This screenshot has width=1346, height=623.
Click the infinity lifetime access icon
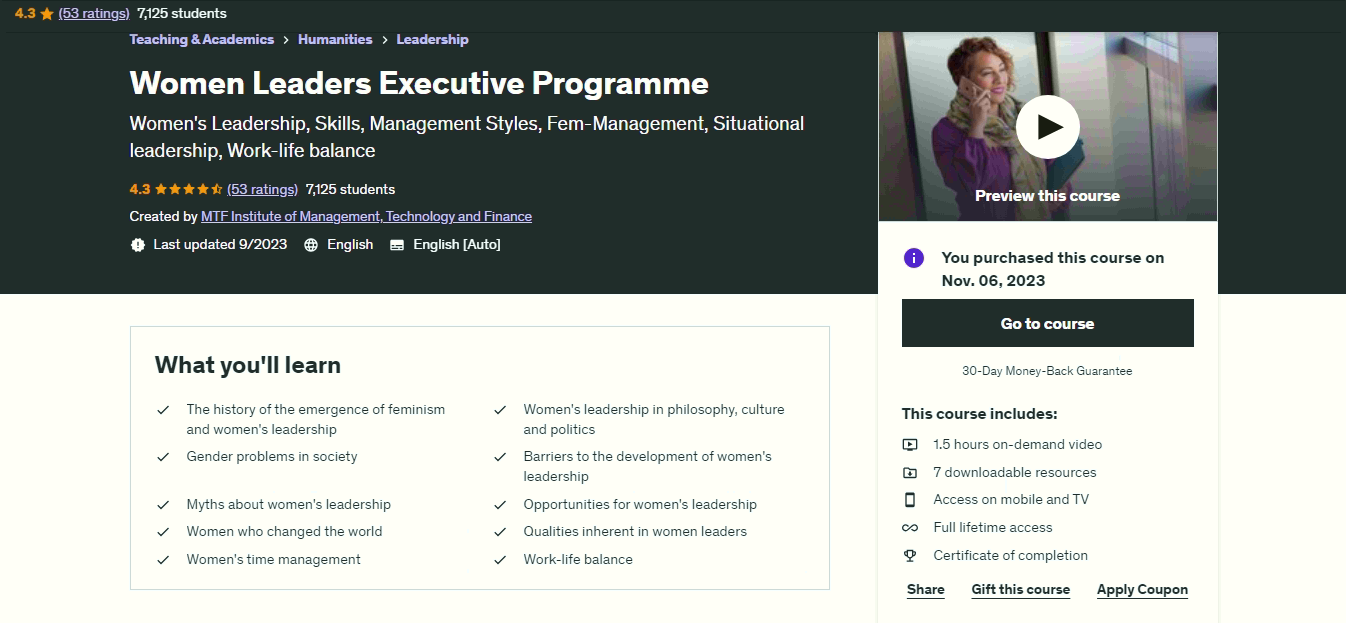pos(910,528)
